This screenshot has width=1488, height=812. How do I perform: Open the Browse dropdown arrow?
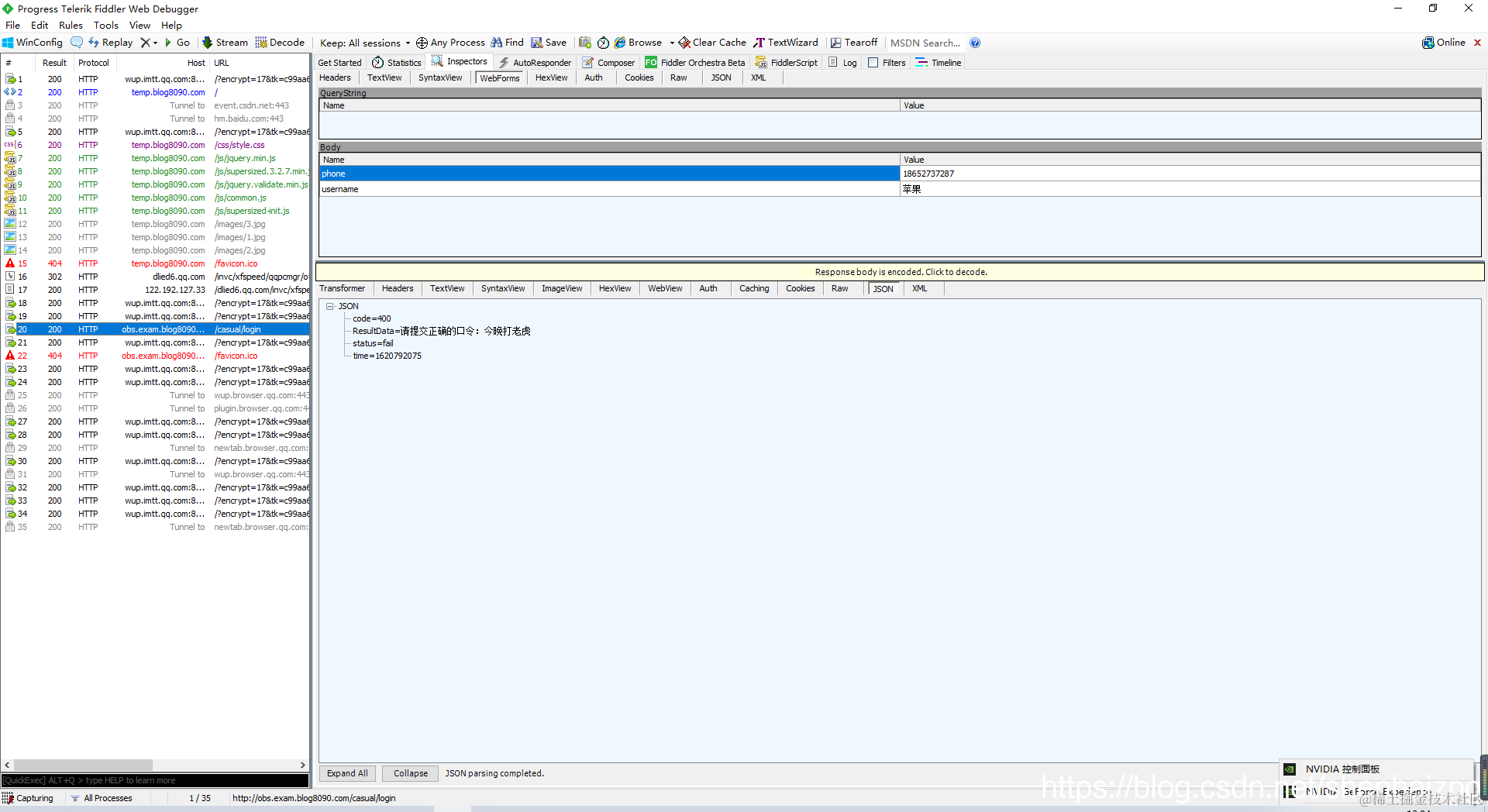672,43
